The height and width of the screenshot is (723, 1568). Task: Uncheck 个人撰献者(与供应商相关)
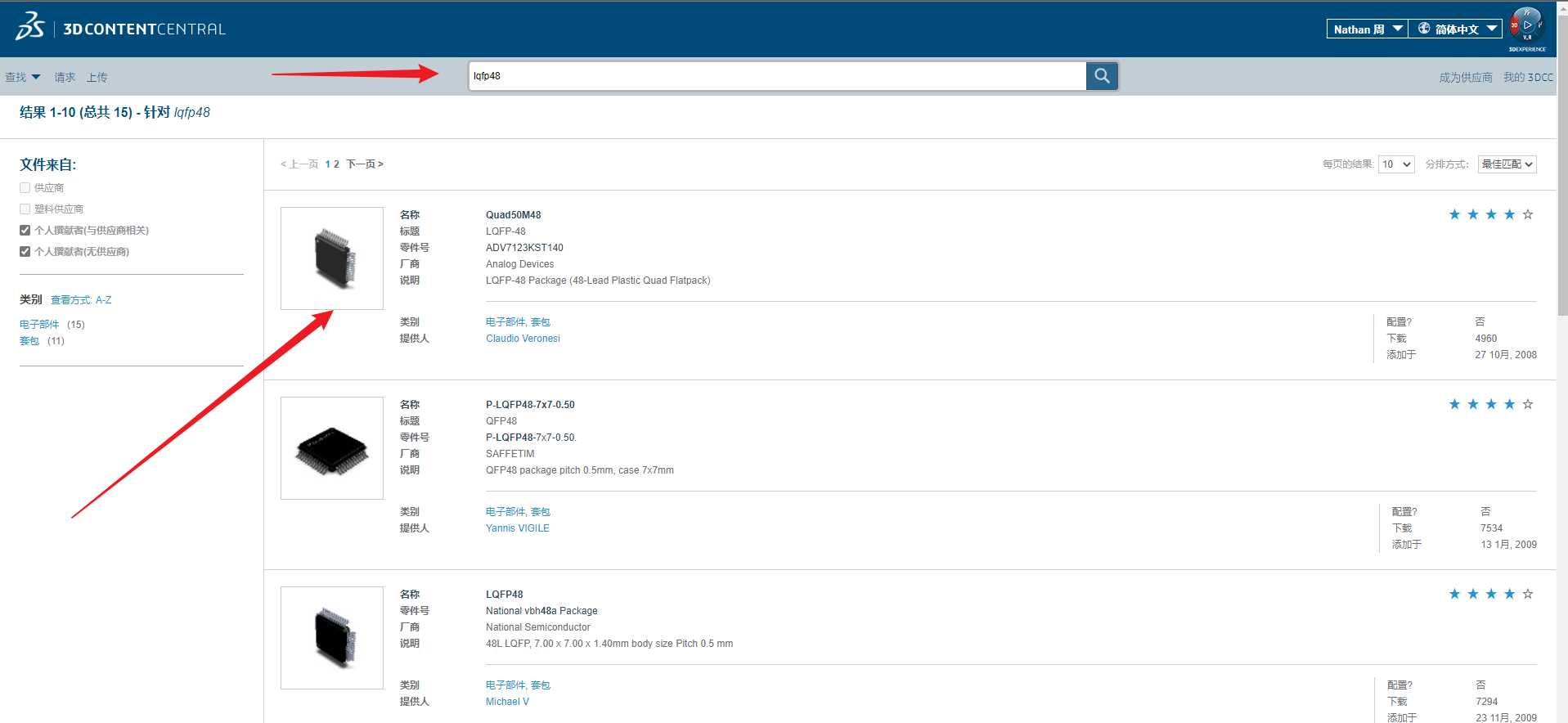(25, 231)
